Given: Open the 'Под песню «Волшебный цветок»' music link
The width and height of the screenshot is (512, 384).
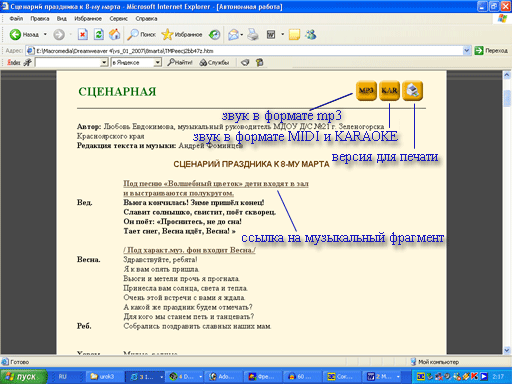Looking at the screenshot, I should [216, 188].
